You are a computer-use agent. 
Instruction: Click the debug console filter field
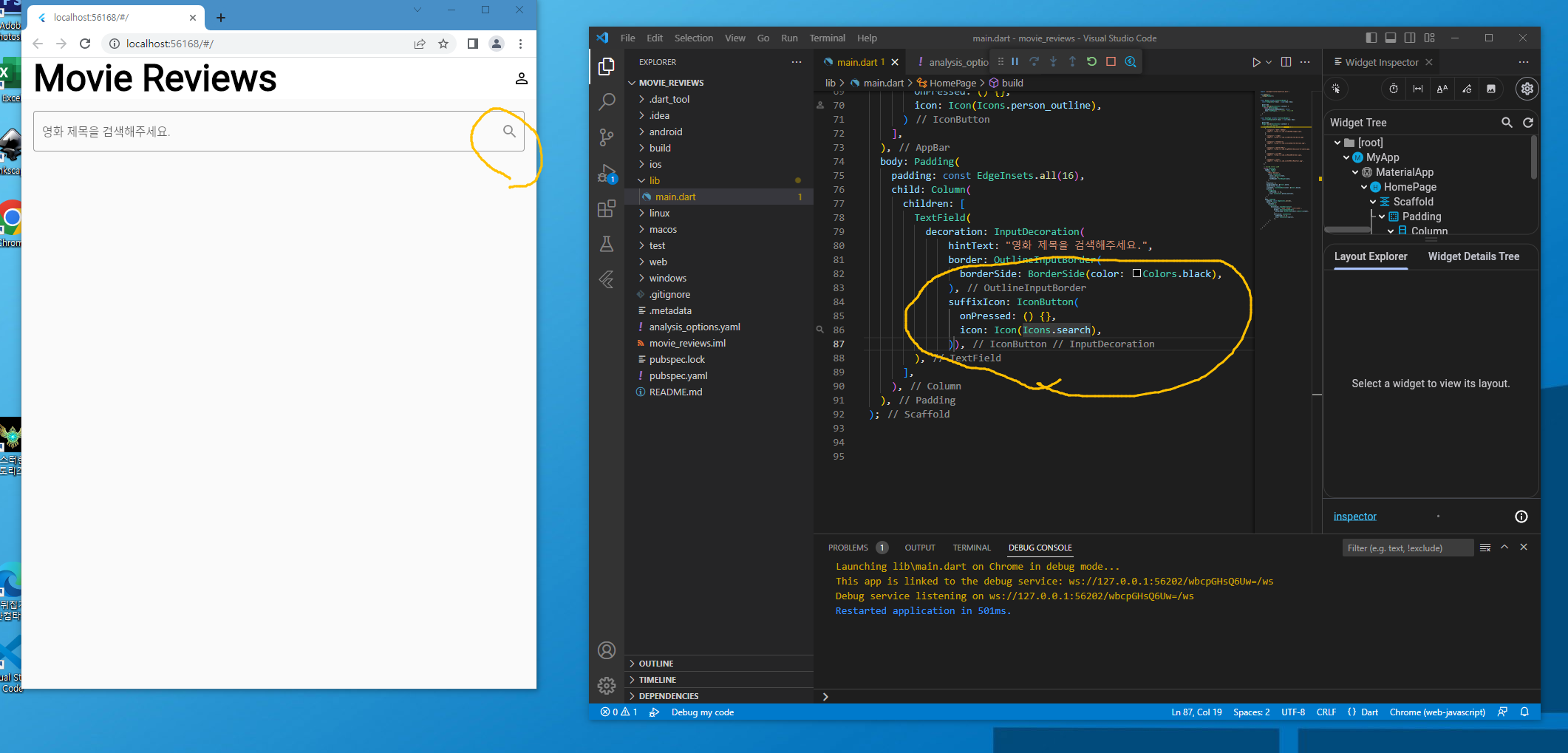1407,548
